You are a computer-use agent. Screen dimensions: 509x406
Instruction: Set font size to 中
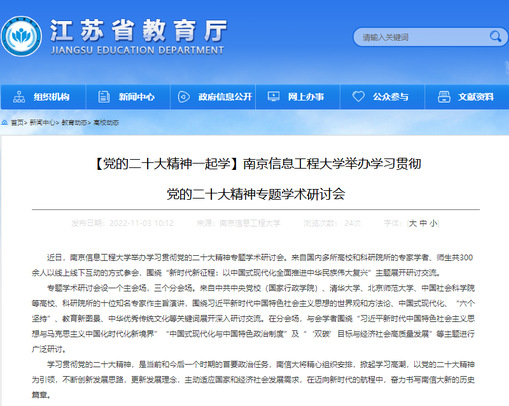tap(423, 223)
